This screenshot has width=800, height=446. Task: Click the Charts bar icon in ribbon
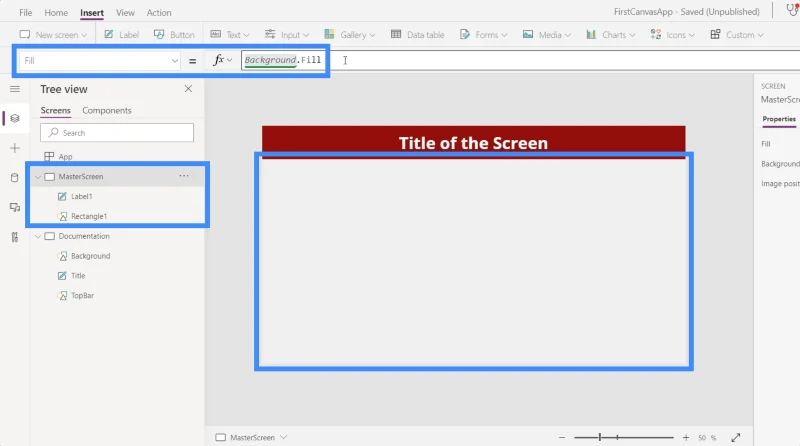(x=591, y=34)
